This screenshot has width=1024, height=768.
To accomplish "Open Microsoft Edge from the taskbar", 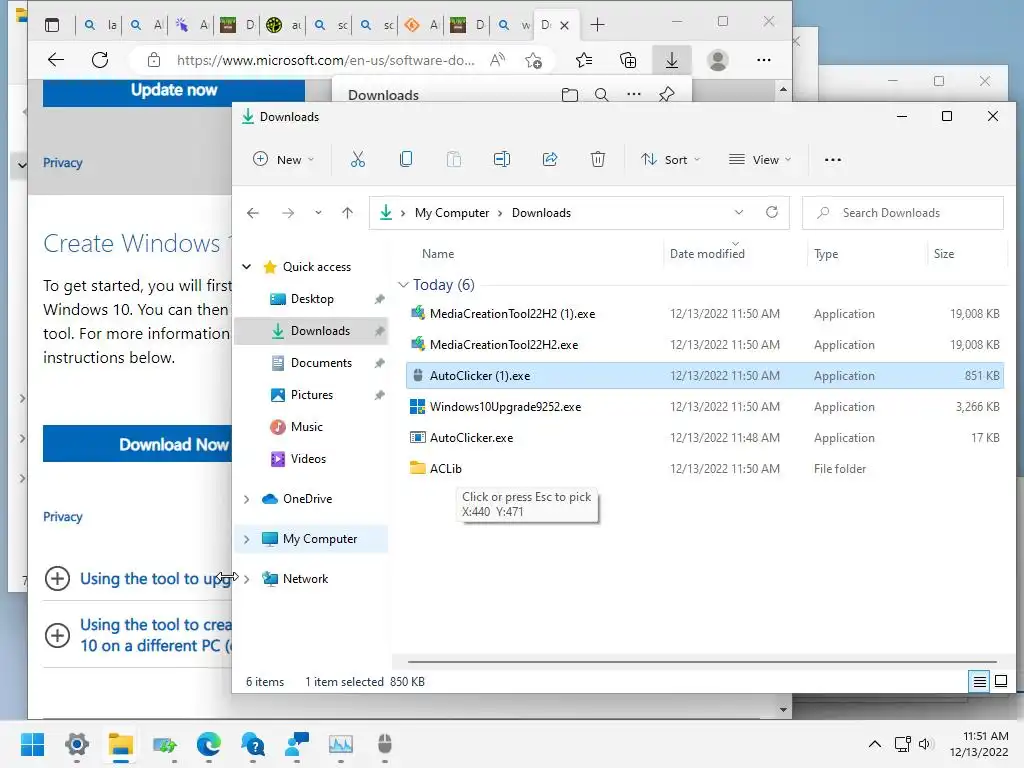I will (208, 744).
